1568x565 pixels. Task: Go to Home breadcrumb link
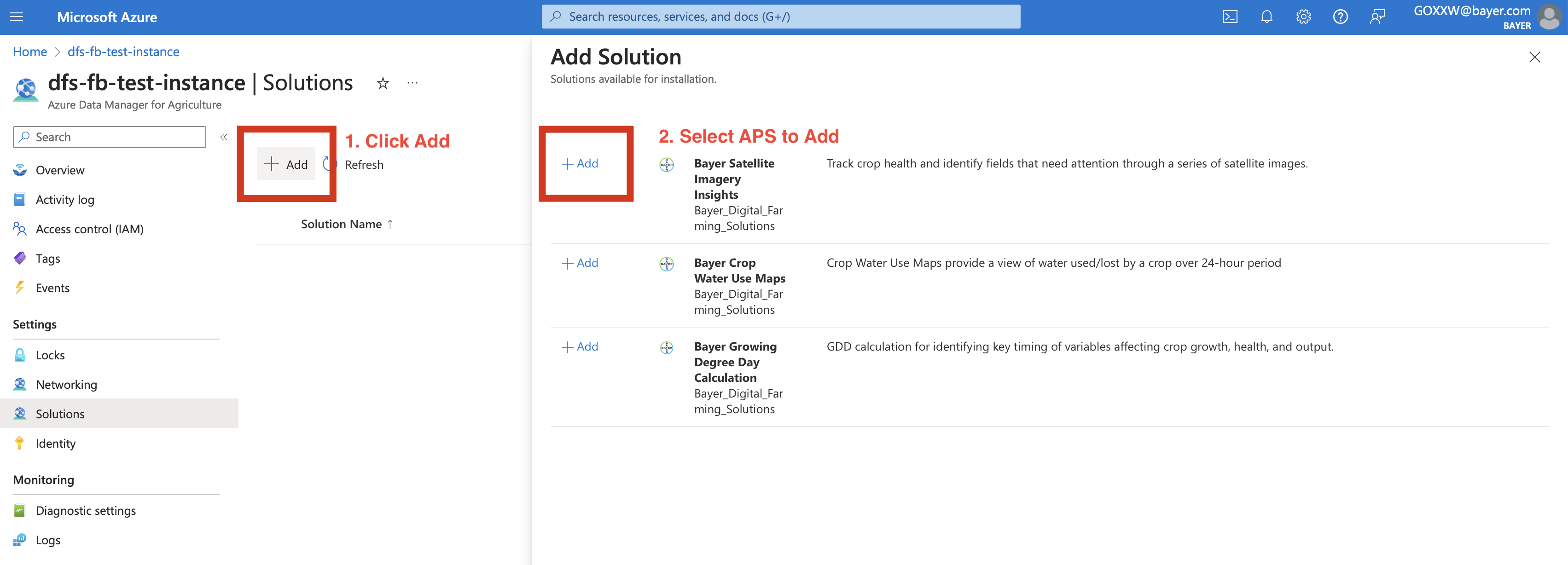click(x=30, y=52)
